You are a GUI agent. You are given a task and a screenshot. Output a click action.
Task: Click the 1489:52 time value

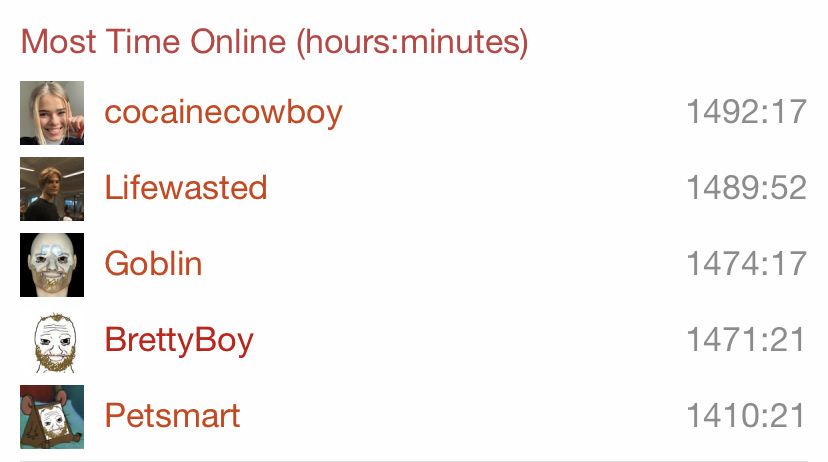(x=746, y=188)
